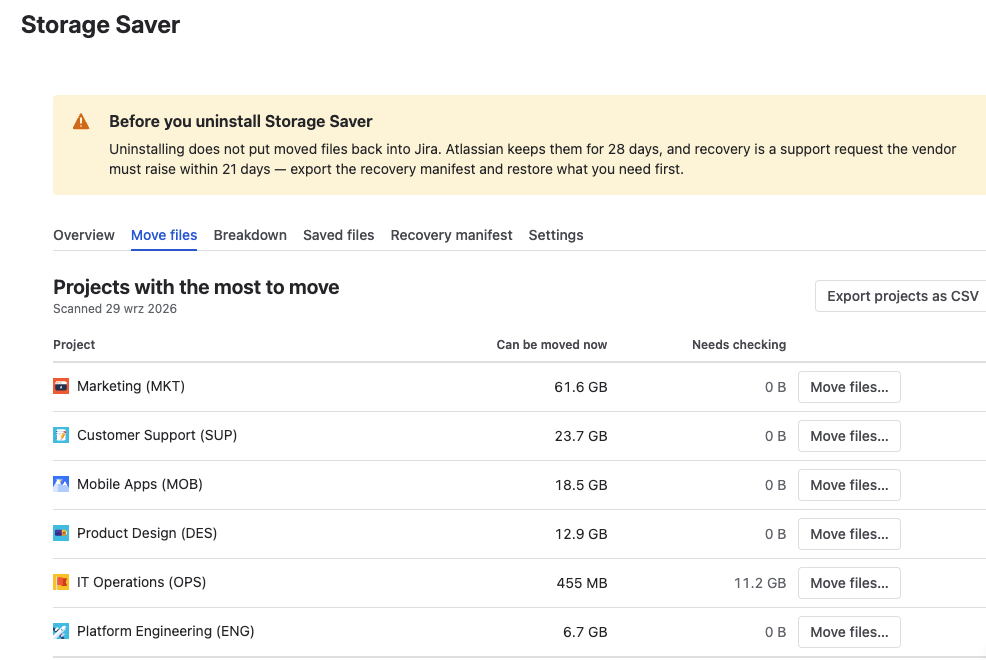Click the 0 B value in Platform Engineering row
The height and width of the screenshot is (660, 986).
[775, 632]
